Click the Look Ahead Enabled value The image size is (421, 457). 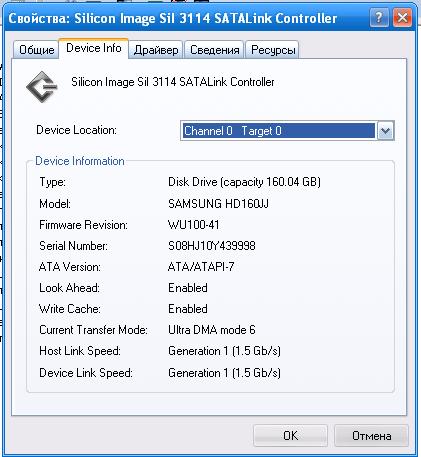(188, 288)
